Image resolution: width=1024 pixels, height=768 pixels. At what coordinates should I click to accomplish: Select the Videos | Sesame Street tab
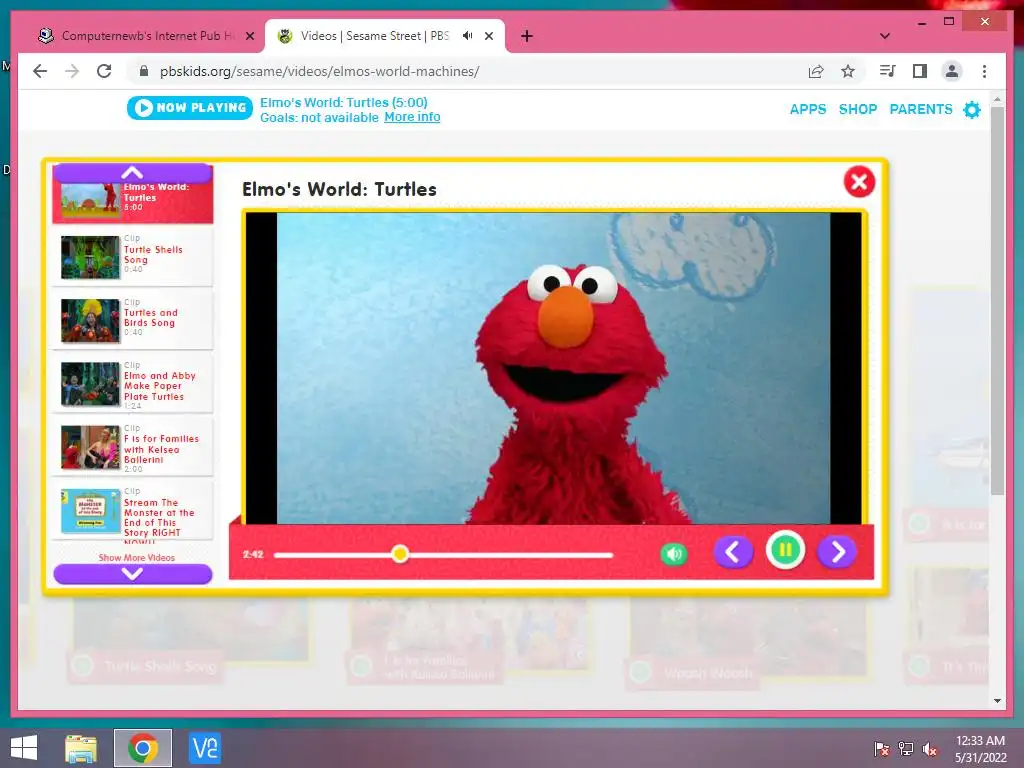click(x=384, y=36)
